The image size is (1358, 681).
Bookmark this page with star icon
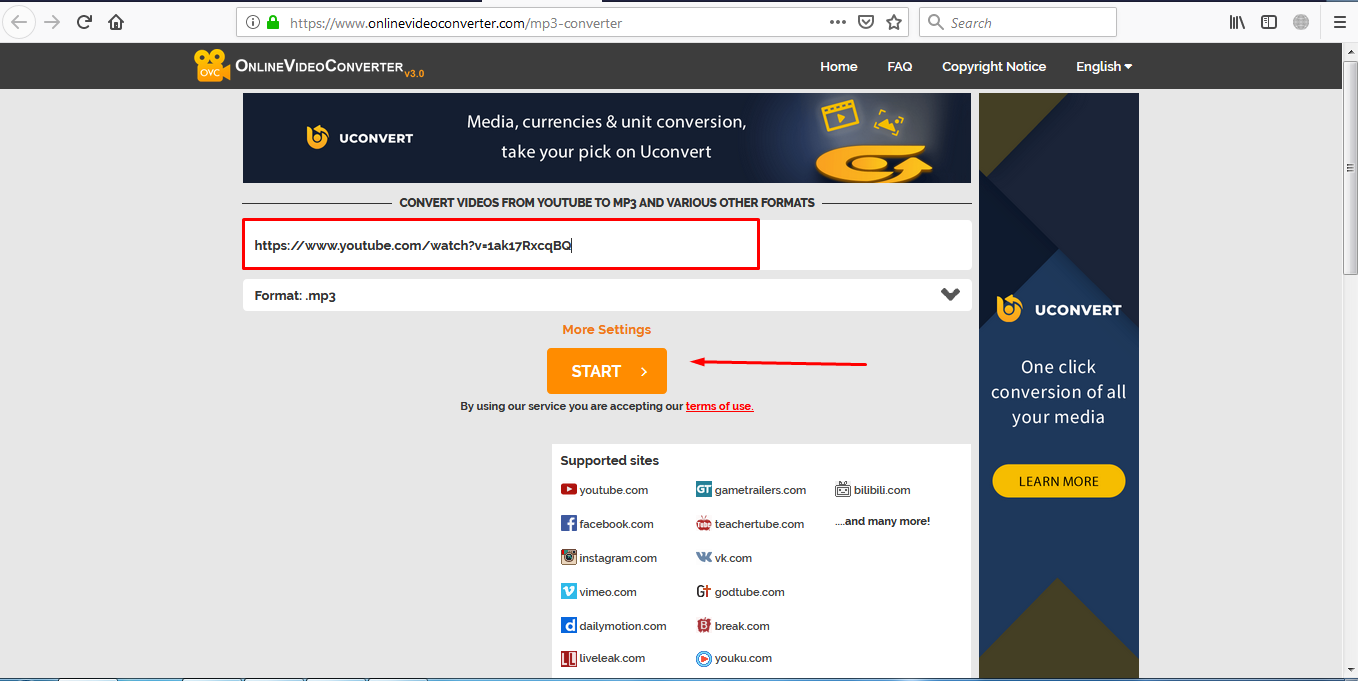tap(894, 22)
